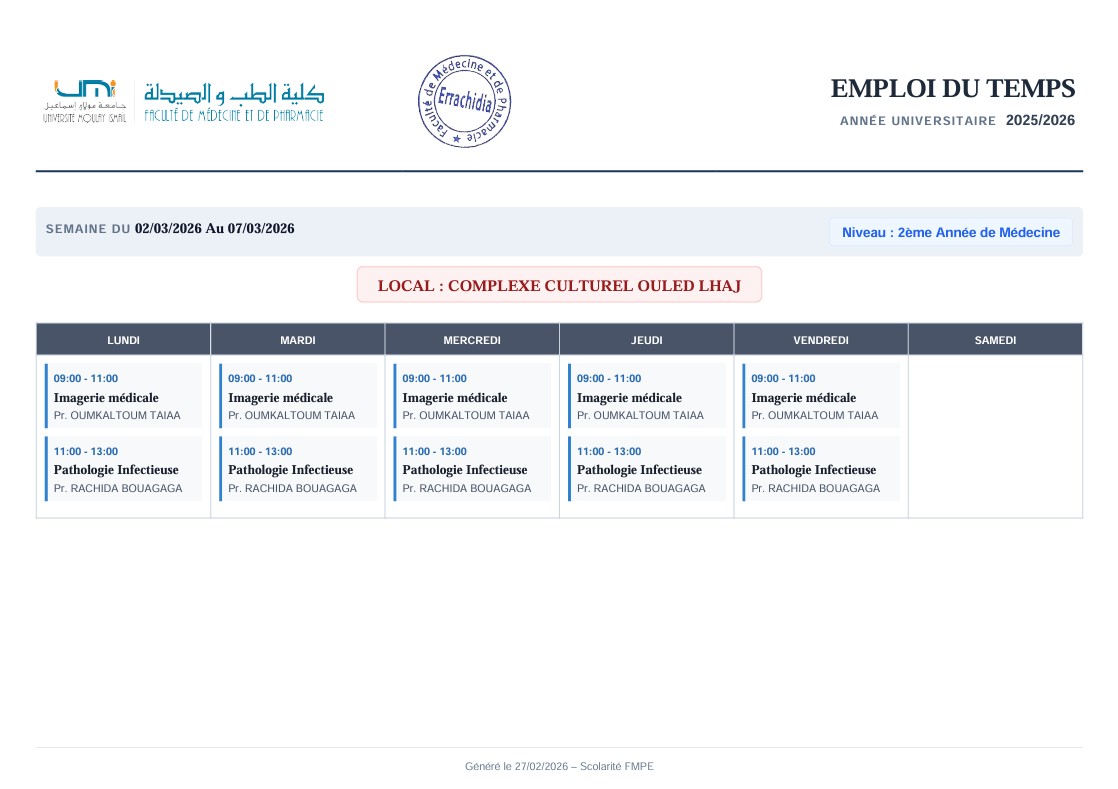Open Tuesday's Pathologie Infectieuse 11:00 session
Screen dimensions: 1118x789
point(298,469)
